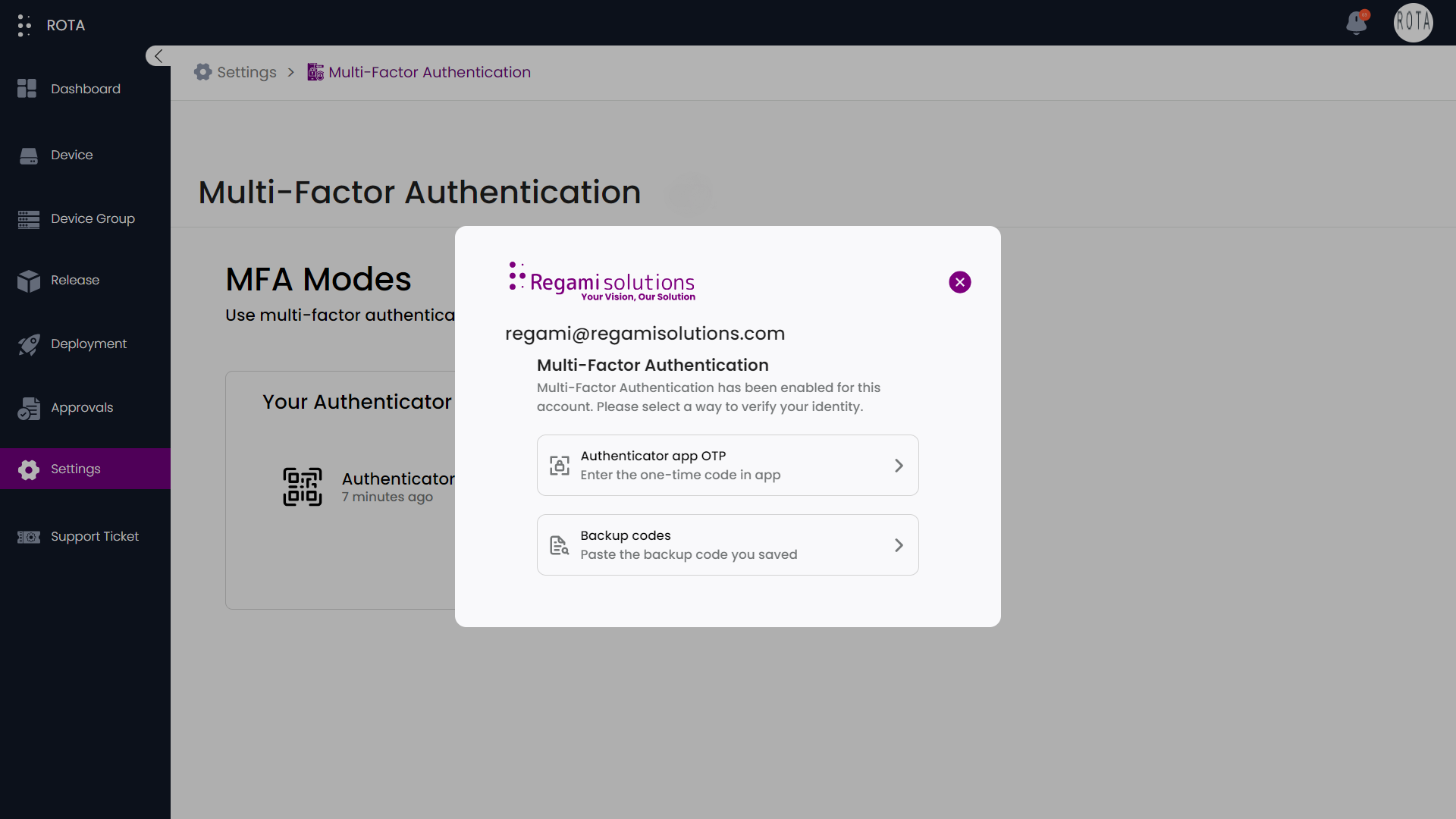Close the MFA dialog
Viewport: 1456px width, 819px height.
click(x=959, y=282)
